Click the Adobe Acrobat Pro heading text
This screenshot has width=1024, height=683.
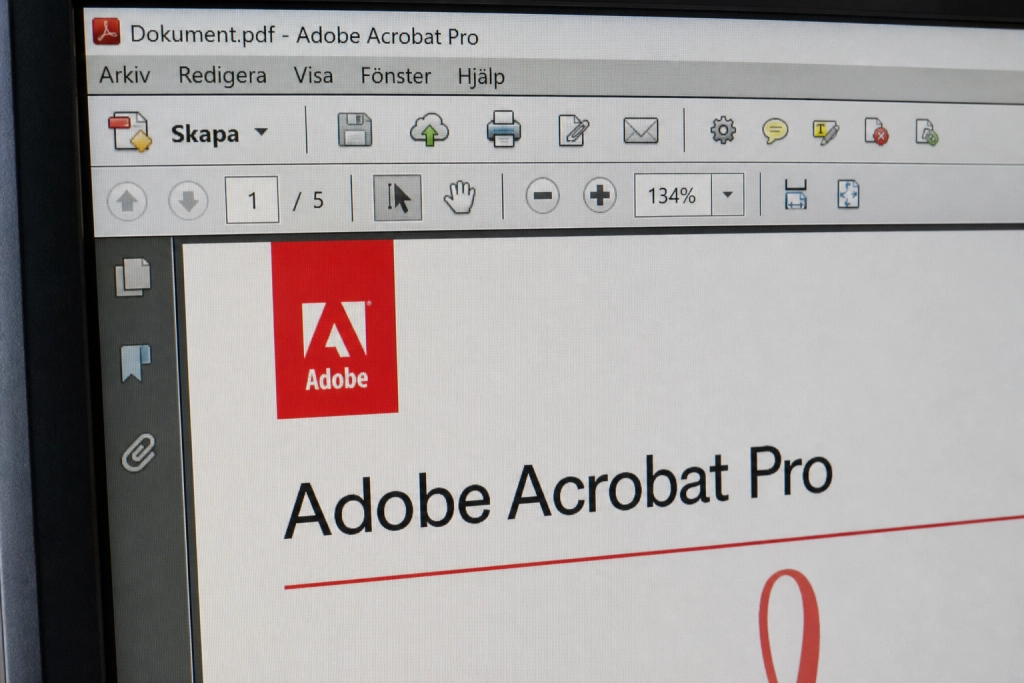[558, 492]
